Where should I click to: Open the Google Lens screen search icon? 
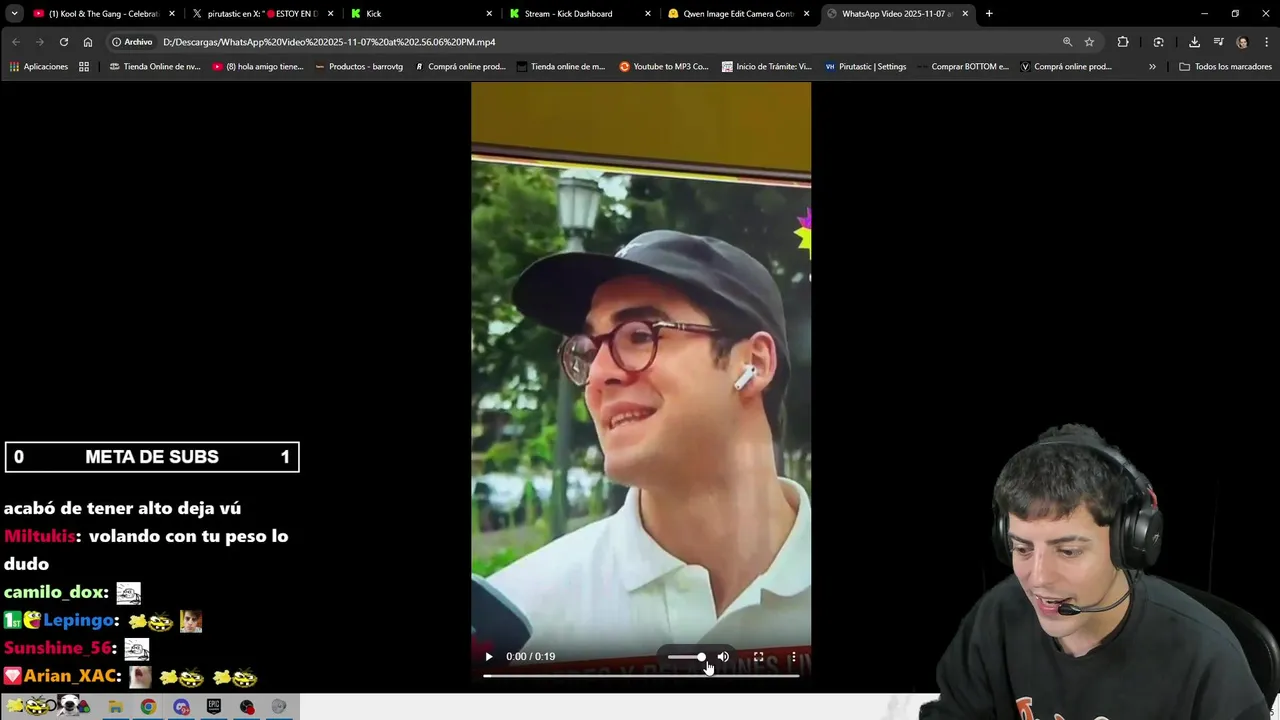[x=1158, y=42]
